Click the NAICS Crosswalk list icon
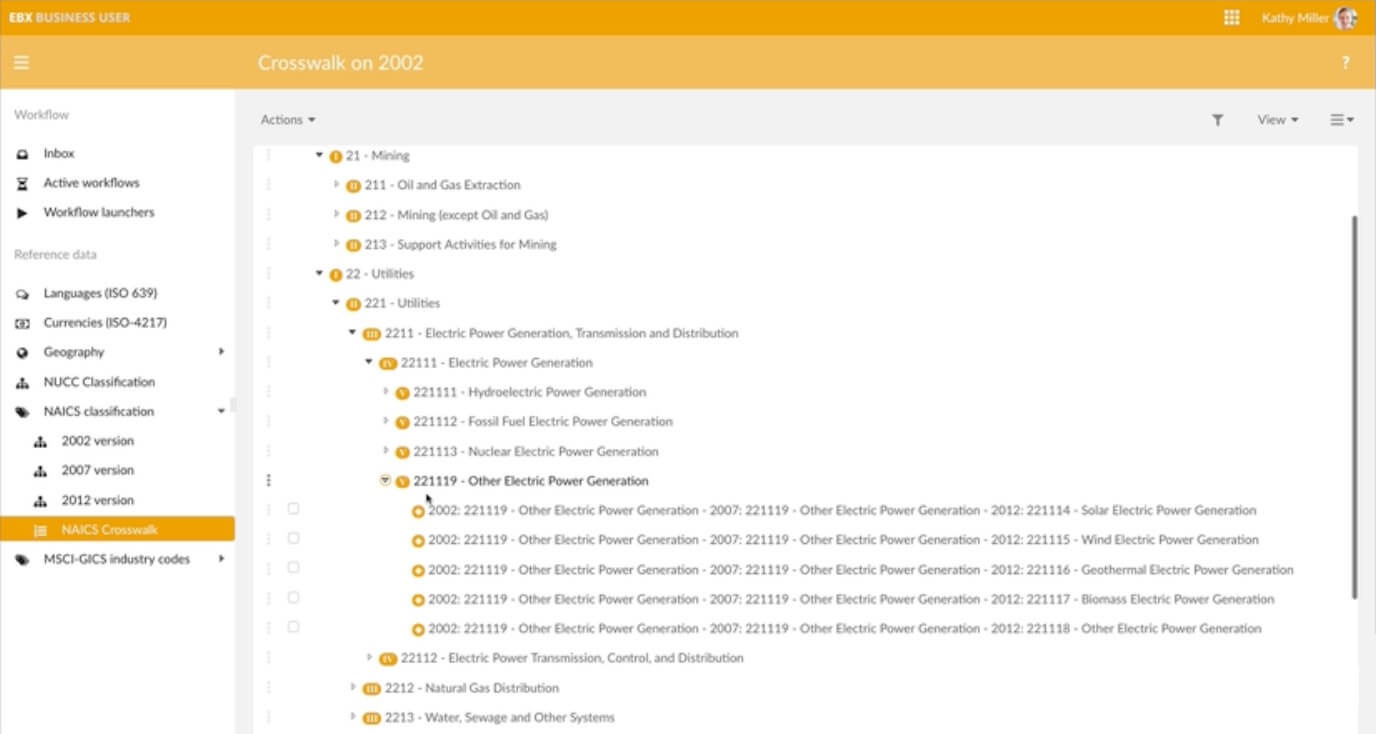The width and height of the screenshot is (1376, 734). click(40, 530)
